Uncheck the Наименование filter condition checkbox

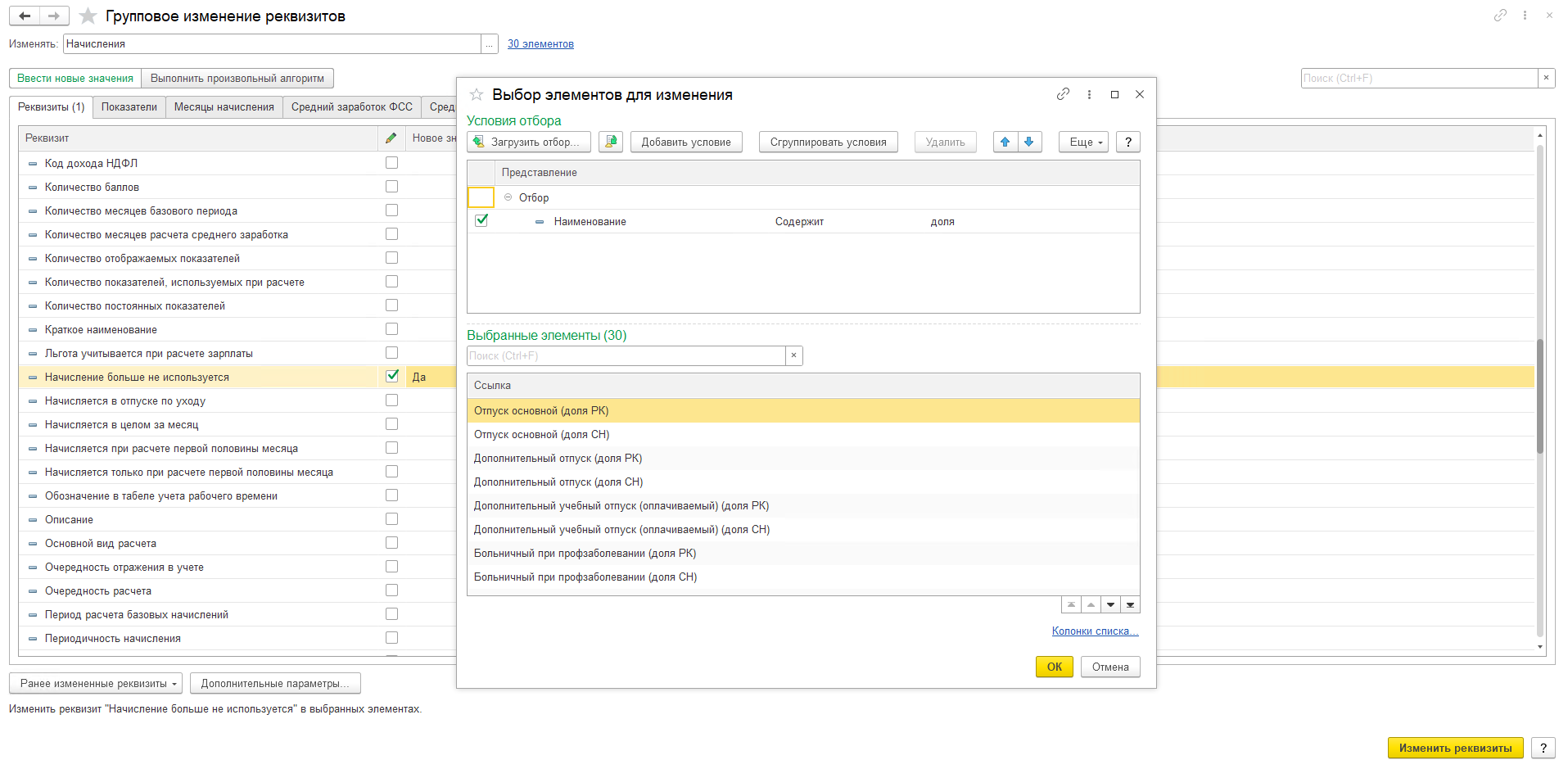481,220
